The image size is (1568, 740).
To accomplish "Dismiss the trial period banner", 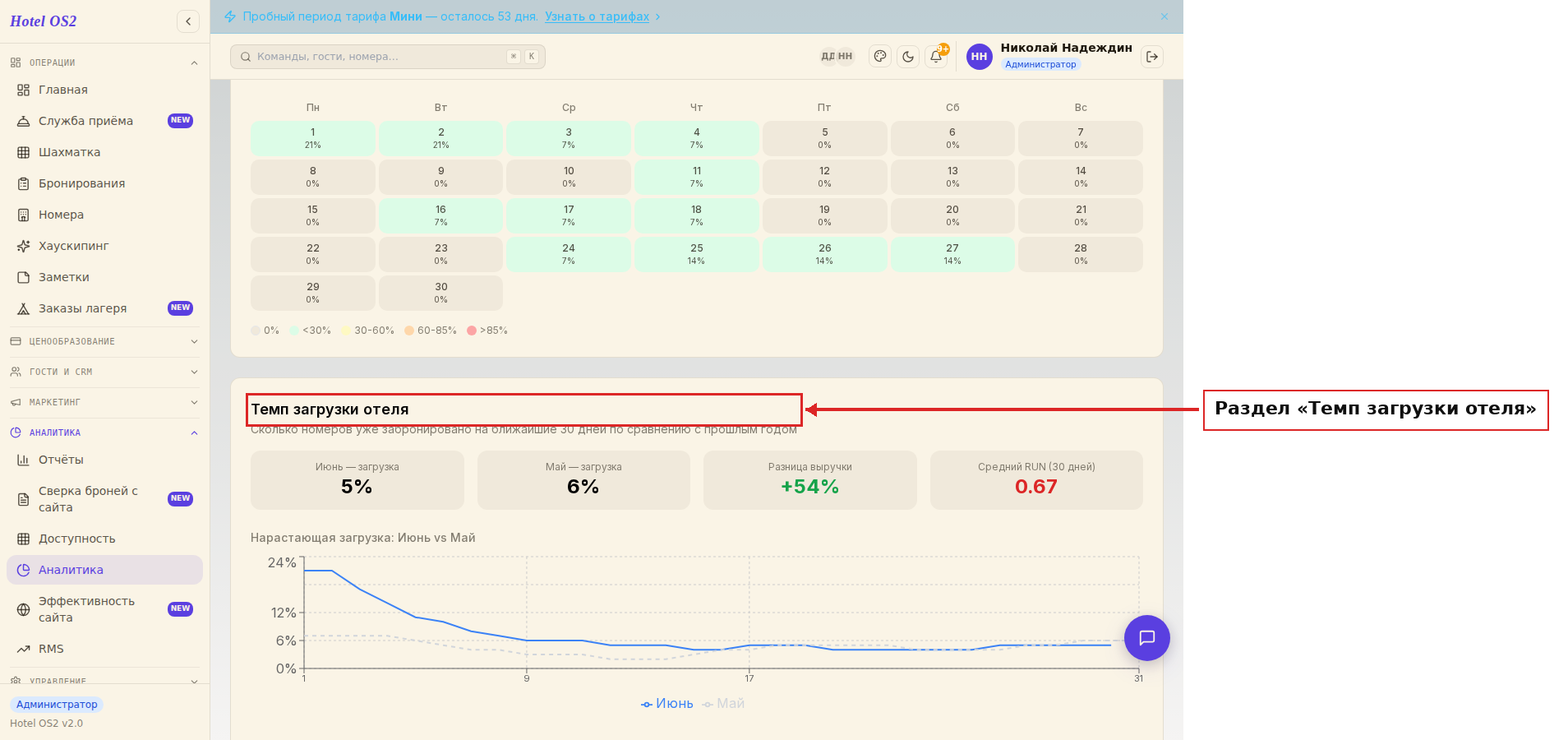I will coord(1164,16).
